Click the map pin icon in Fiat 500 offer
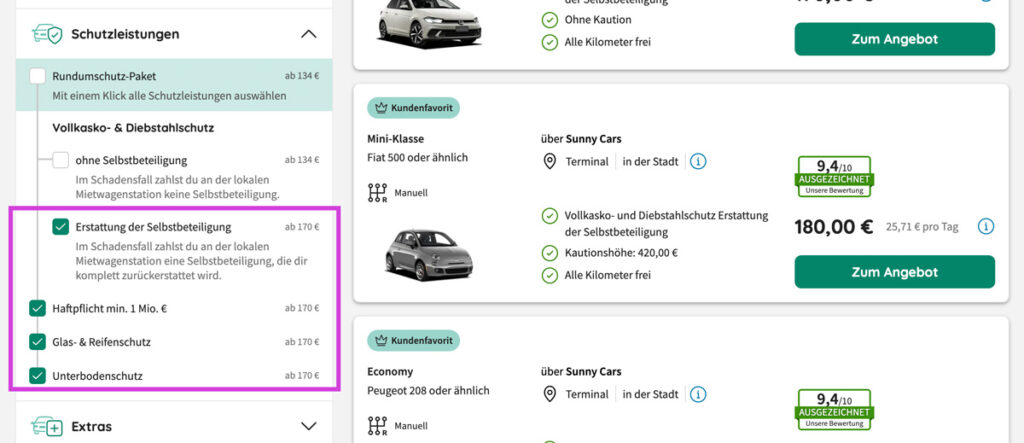 [x=550, y=161]
